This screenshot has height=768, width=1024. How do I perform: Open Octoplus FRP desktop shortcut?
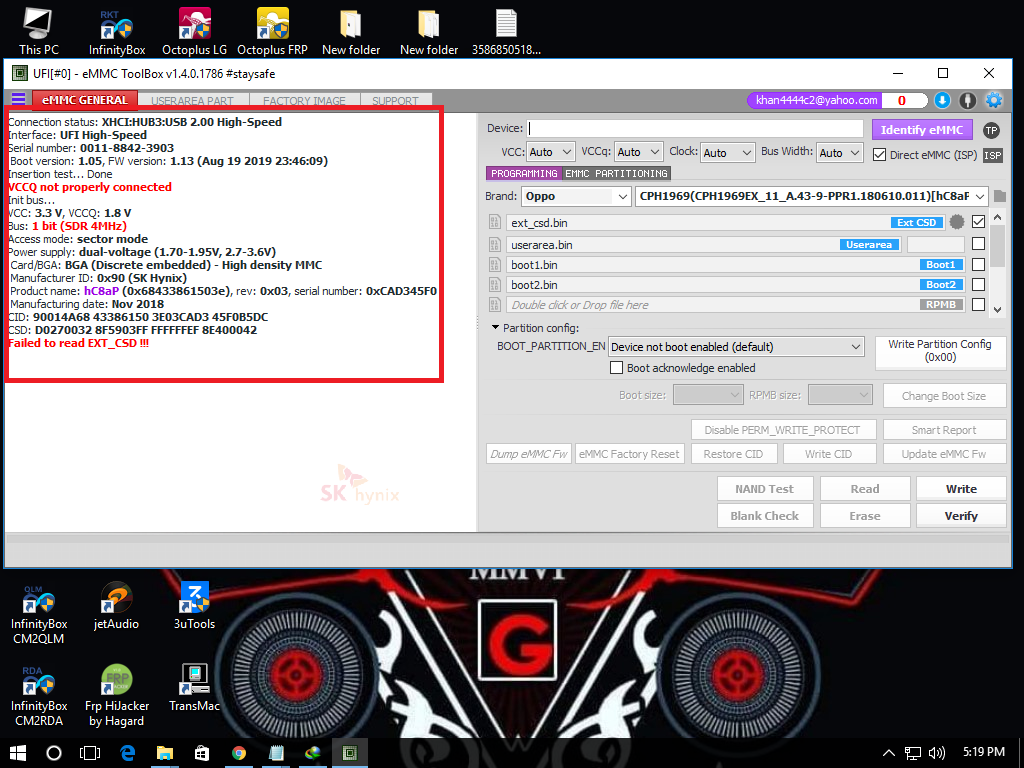272,31
